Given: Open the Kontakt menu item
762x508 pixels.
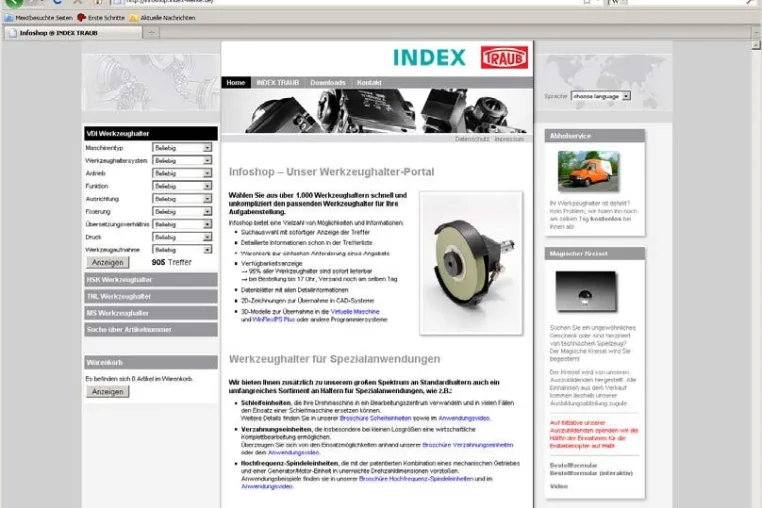Looking at the screenshot, I should [x=369, y=83].
